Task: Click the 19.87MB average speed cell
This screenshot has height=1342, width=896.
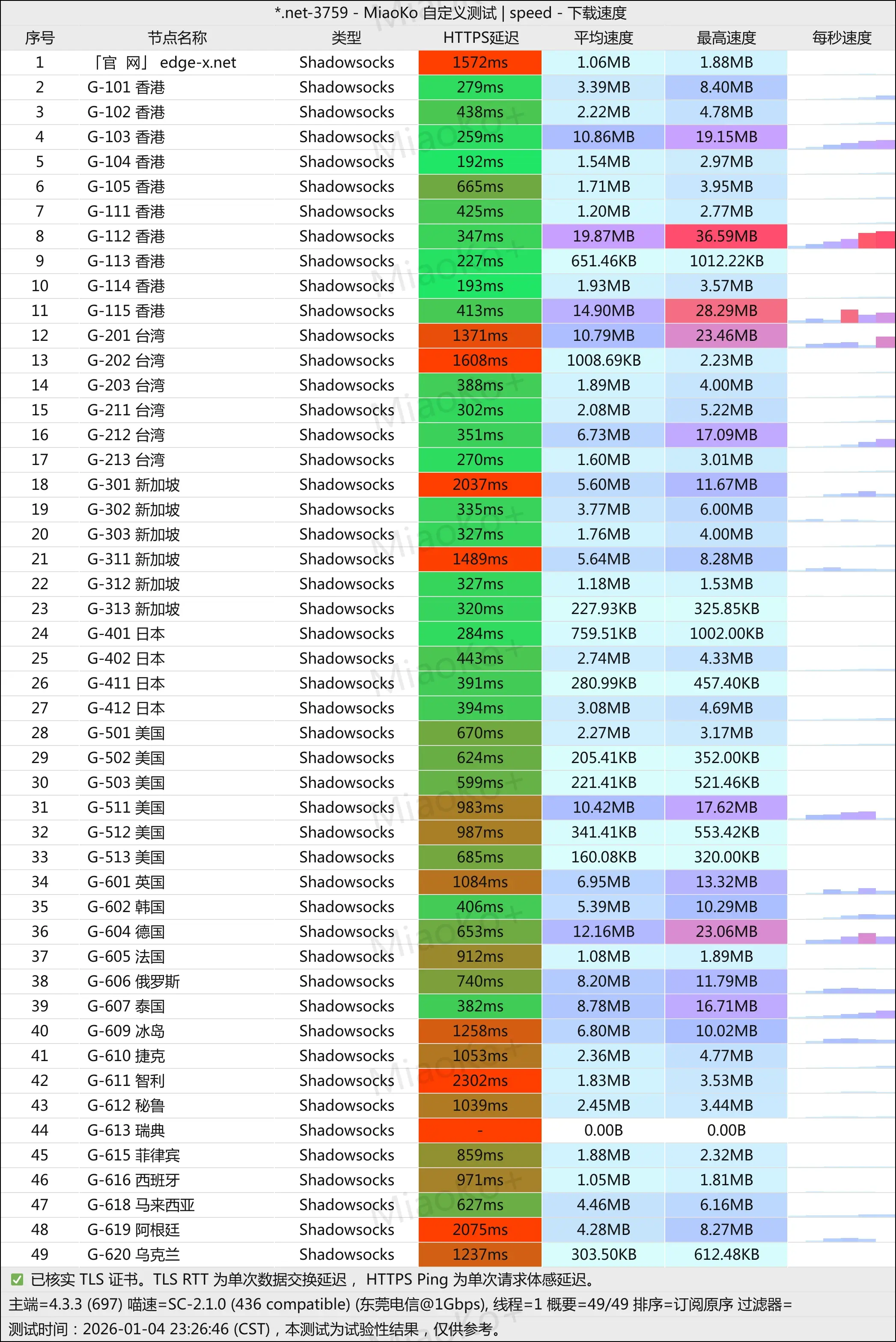Action: coord(604,236)
